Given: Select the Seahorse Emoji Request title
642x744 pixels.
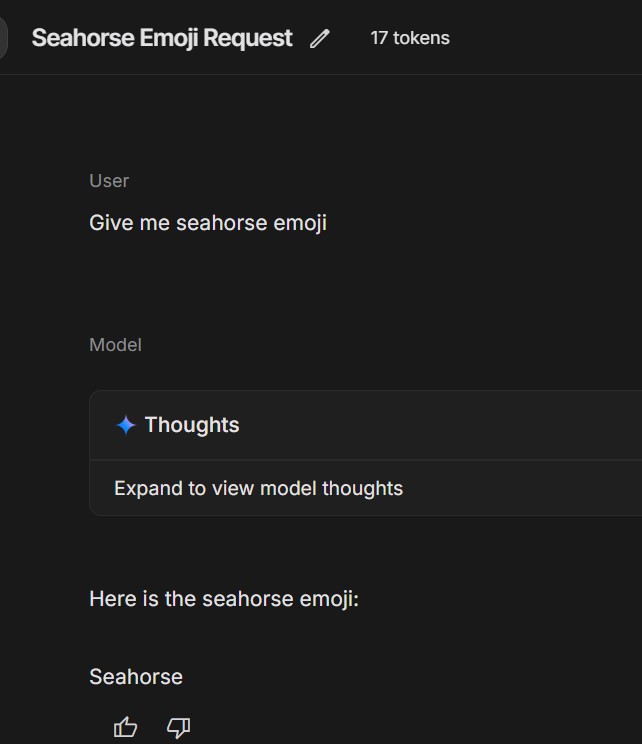Looking at the screenshot, I should tap(162, 38).
